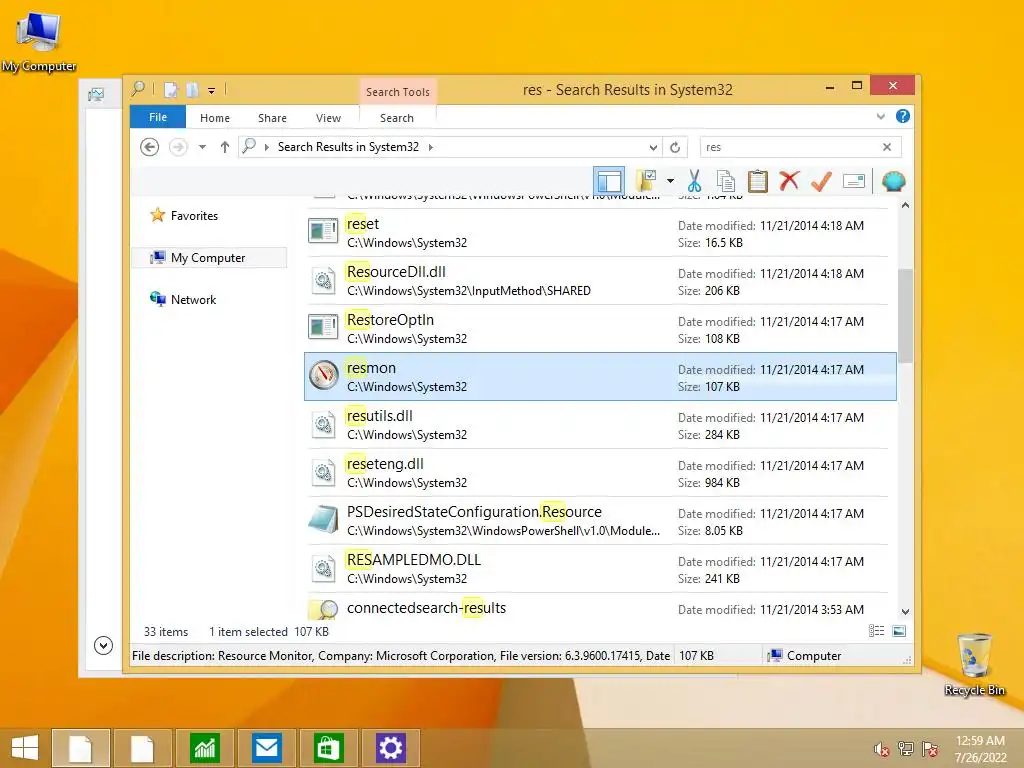1024x768 pixels.
Task: Click the circled down-arrow button in back window
Action: 103,645
